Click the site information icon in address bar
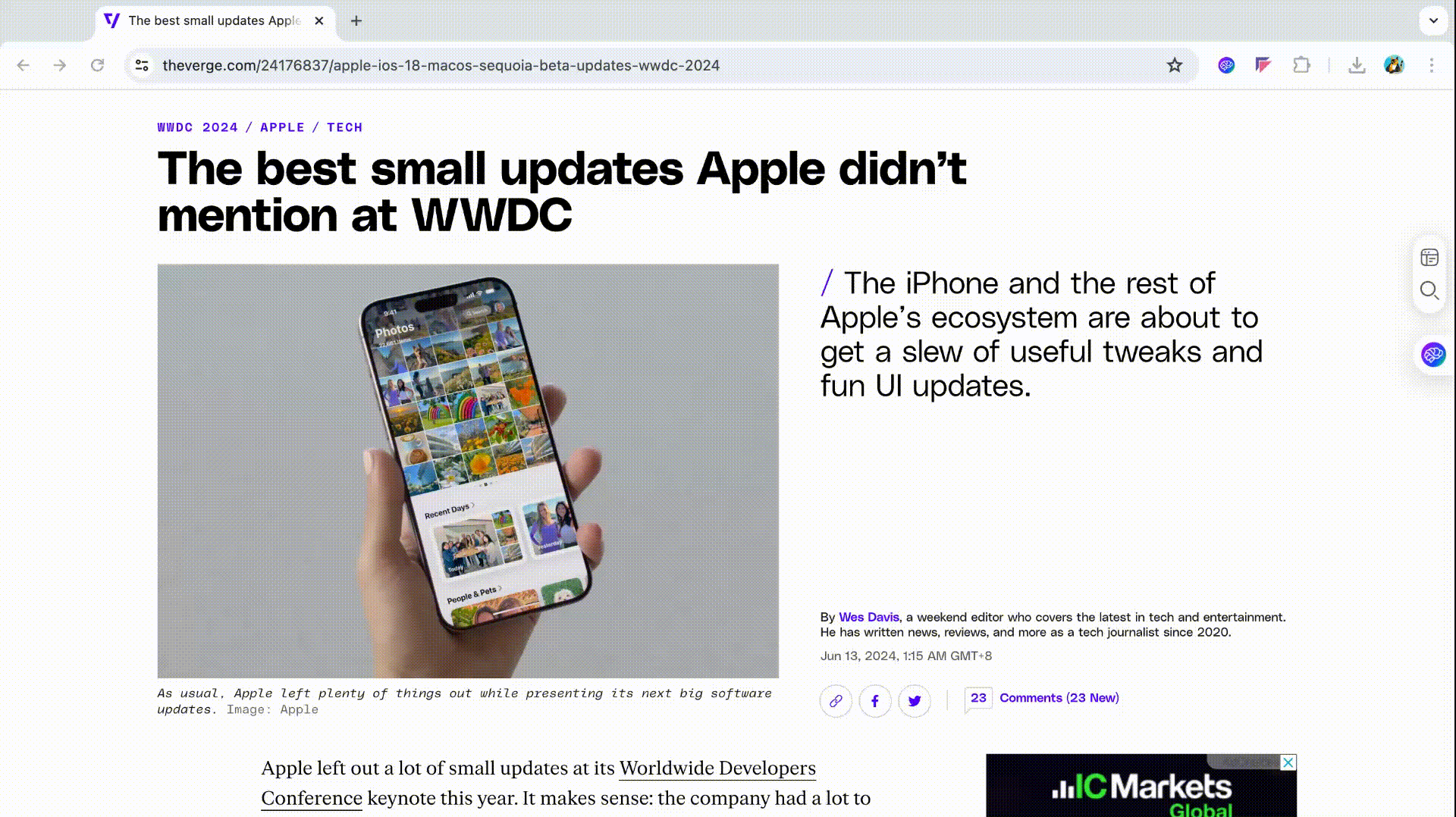This screenshot has width=1456, height=817. click(142, 65)
